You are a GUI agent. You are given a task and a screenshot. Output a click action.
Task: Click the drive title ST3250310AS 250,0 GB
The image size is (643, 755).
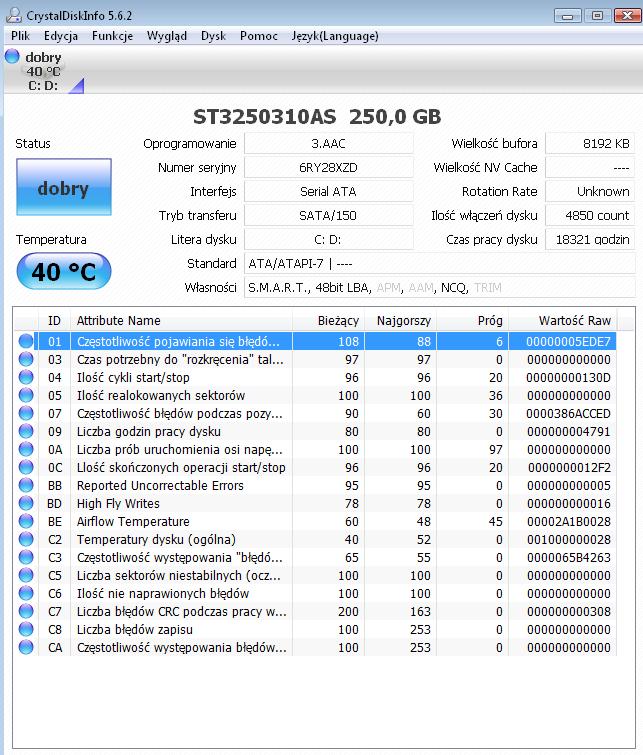317,117
